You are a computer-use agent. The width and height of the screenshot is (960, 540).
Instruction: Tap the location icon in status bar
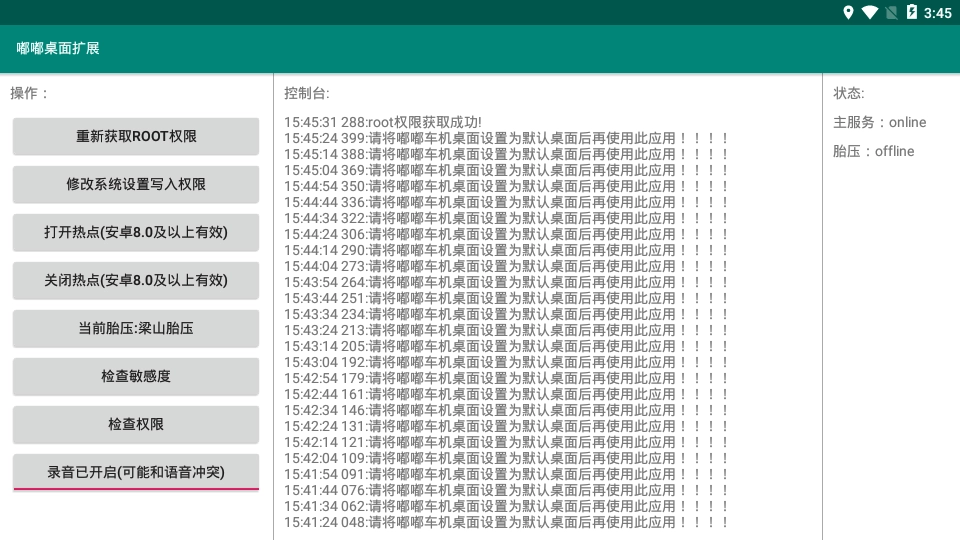(848, 13)
